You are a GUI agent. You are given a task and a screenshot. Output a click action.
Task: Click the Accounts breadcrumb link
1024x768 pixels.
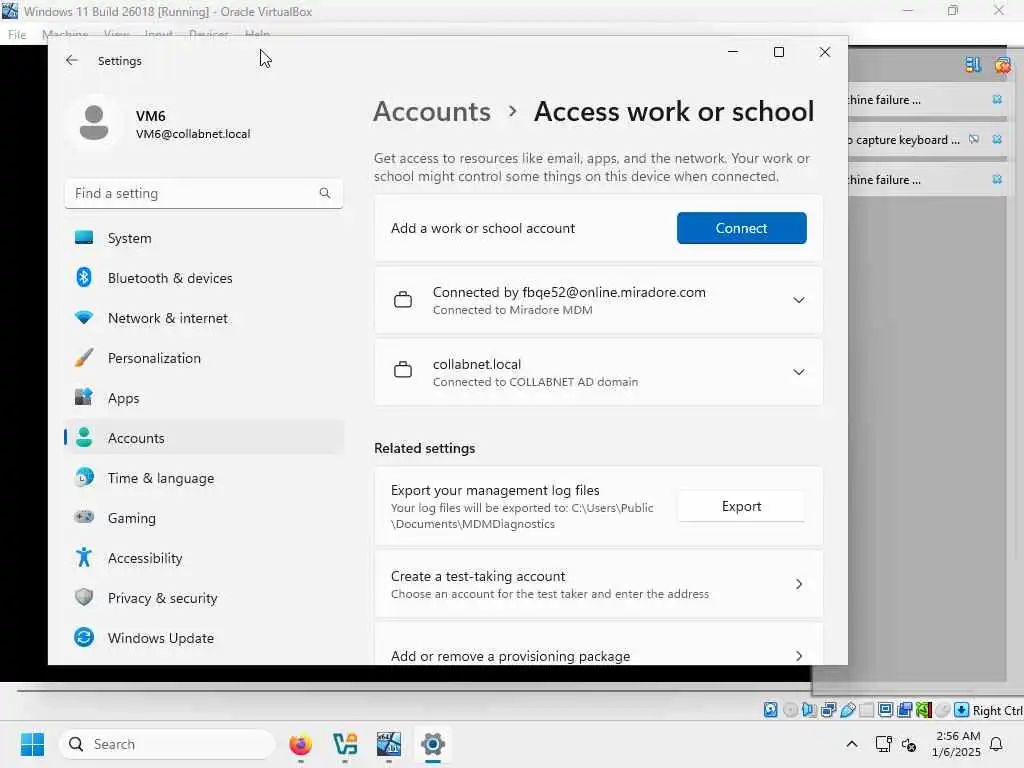[x=432, y=112]
